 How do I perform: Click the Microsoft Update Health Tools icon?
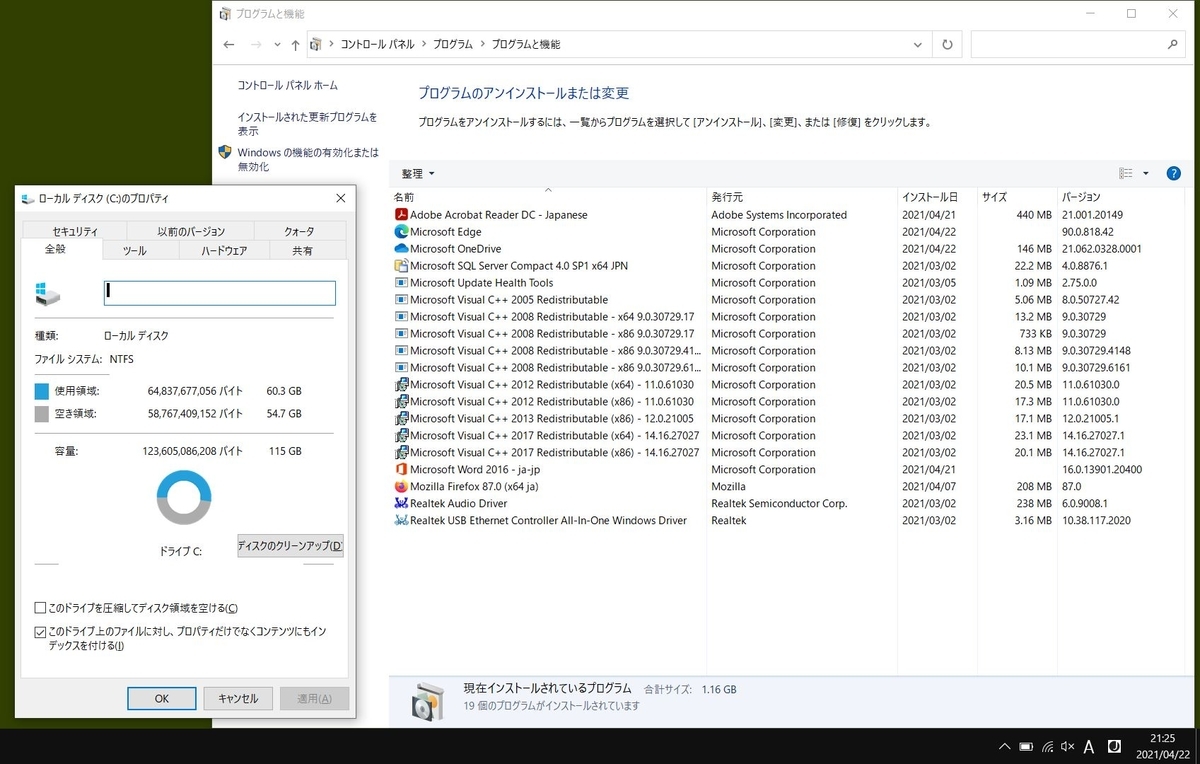point(401,283)
